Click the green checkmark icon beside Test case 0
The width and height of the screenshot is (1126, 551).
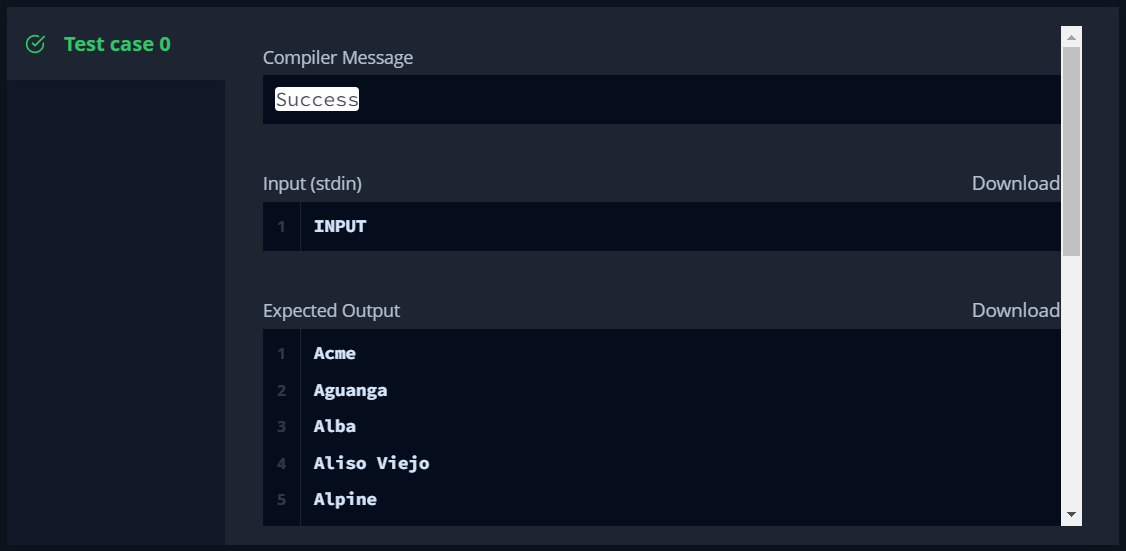35,44
